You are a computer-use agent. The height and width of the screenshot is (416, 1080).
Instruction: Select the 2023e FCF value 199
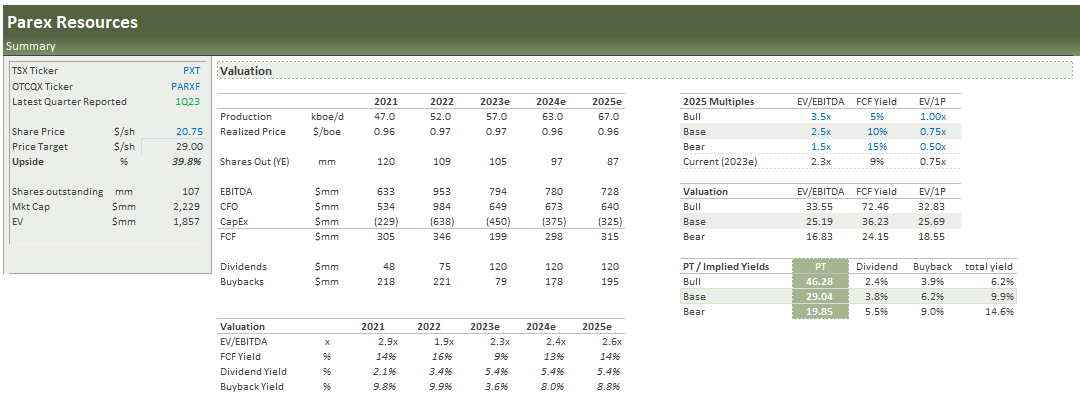499,237
